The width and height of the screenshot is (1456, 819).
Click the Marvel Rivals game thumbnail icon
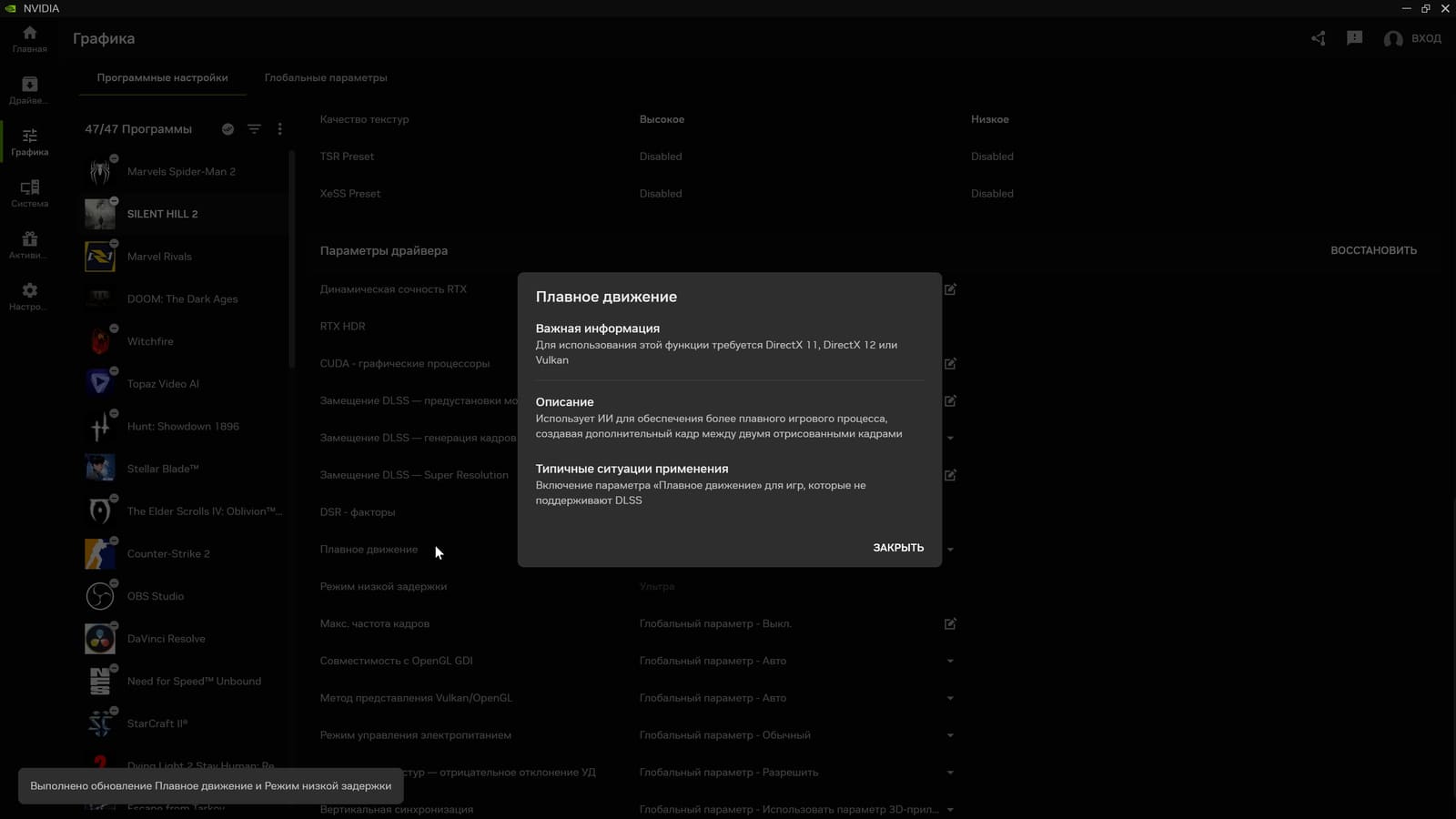click(100, 257)
